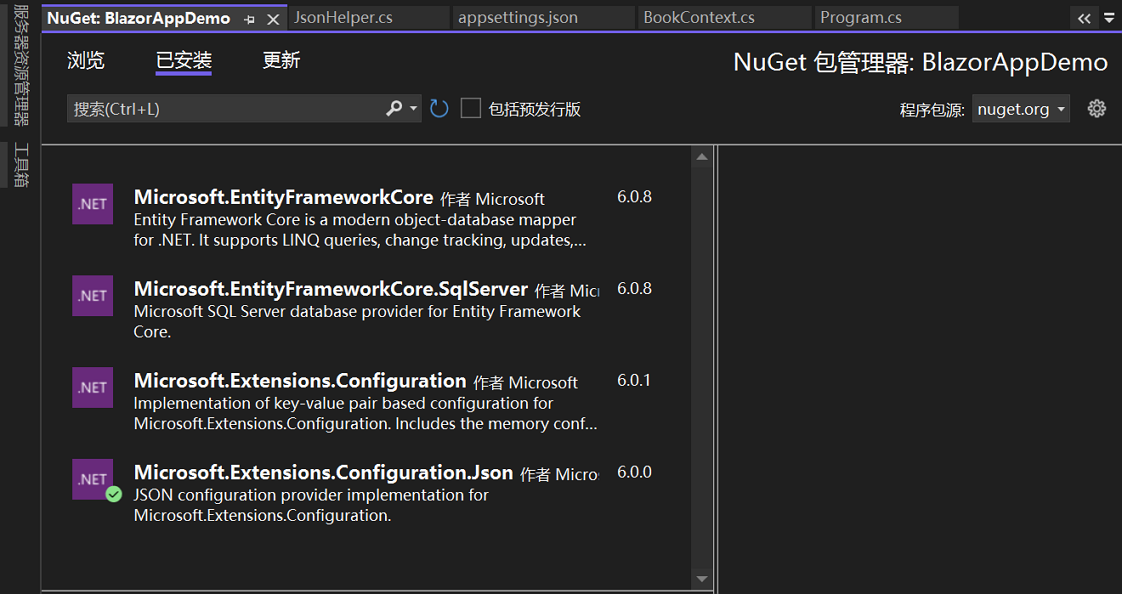
Task: Click the EntityFrameworkCore.SqlServer .NET package icon
Action: [x=92, y=295]
